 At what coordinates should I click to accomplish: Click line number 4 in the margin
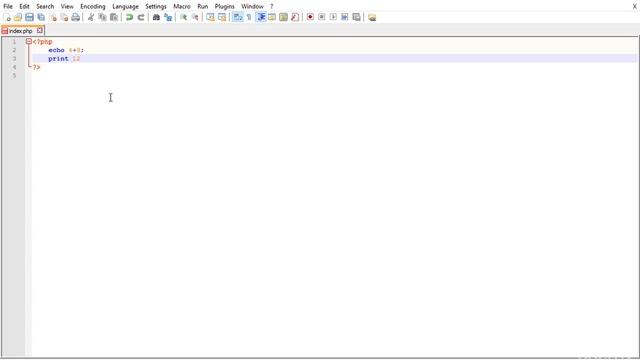tap(14, 67)
